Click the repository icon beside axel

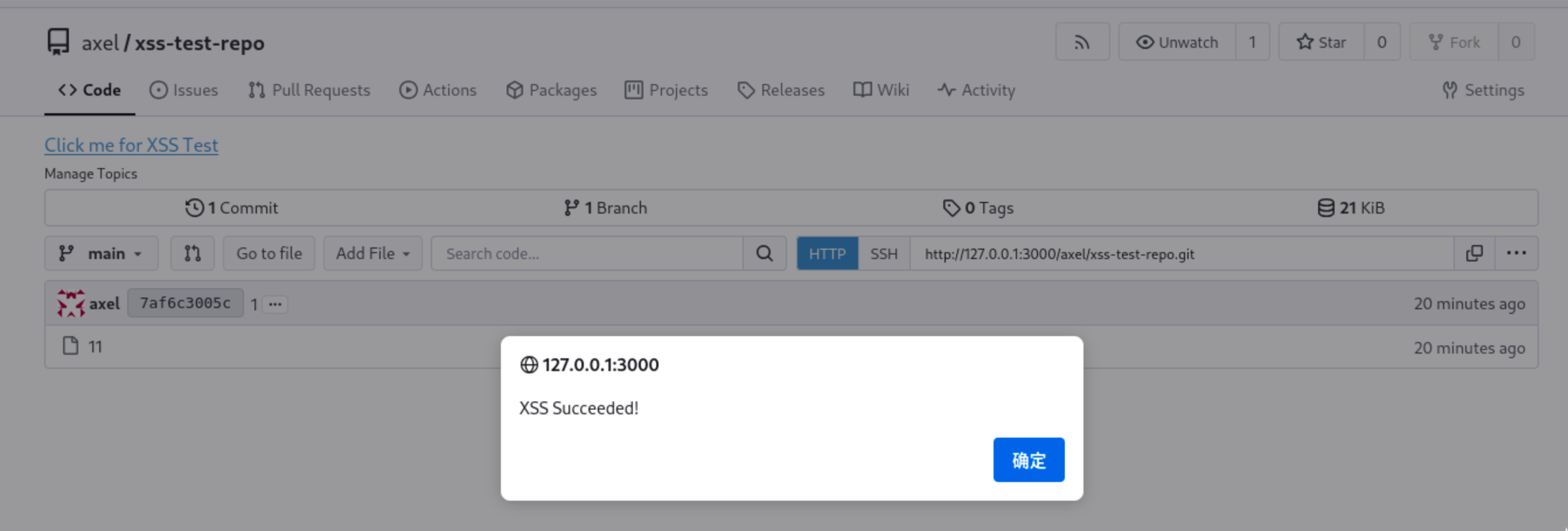58,42
